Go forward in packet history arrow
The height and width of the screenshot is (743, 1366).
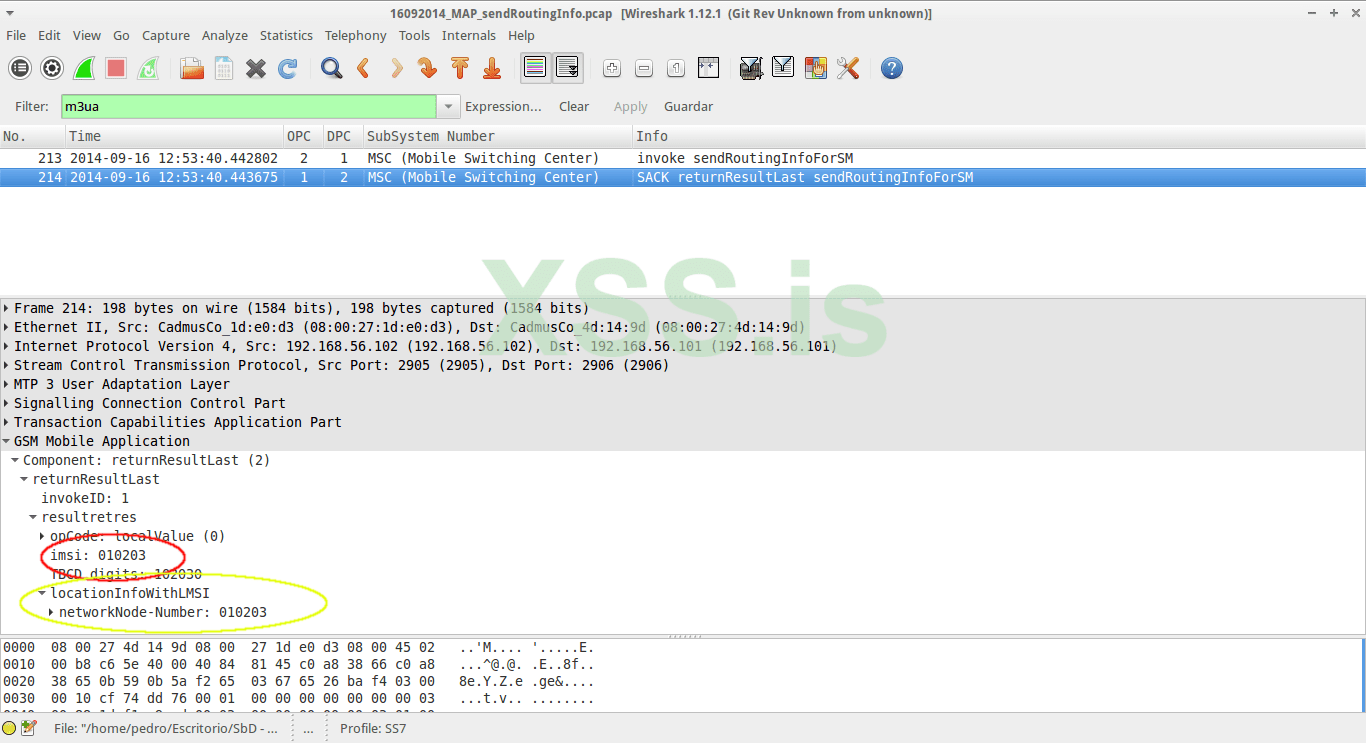click(396, 68)
